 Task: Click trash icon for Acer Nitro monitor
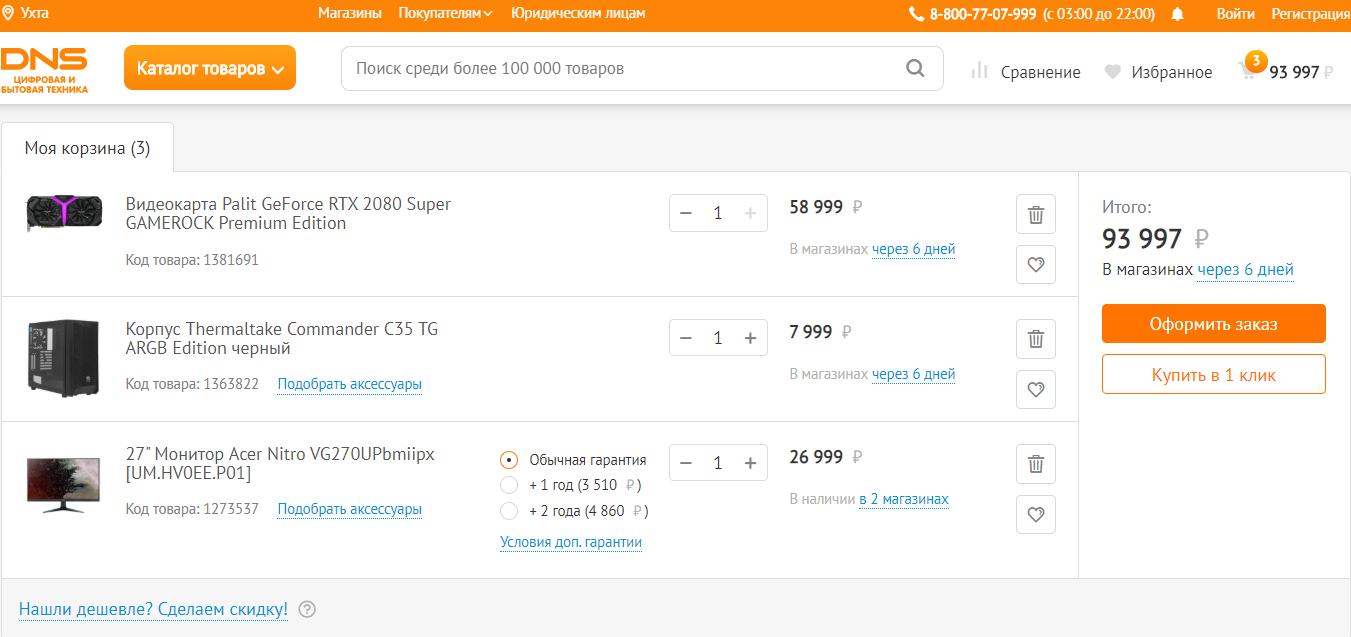coord(1036,464)
